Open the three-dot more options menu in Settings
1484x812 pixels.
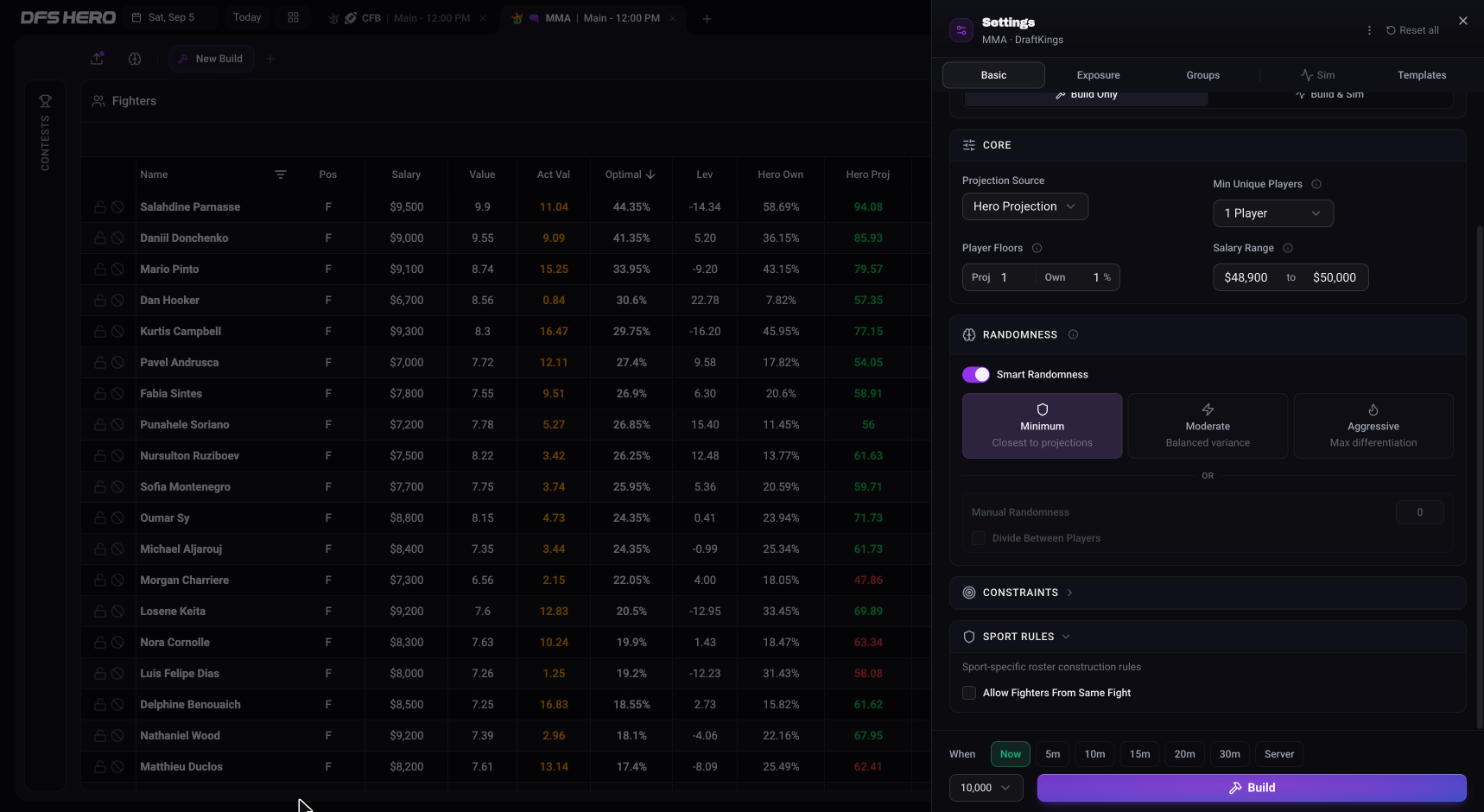pyautogui.click(x=1369, y=30)
